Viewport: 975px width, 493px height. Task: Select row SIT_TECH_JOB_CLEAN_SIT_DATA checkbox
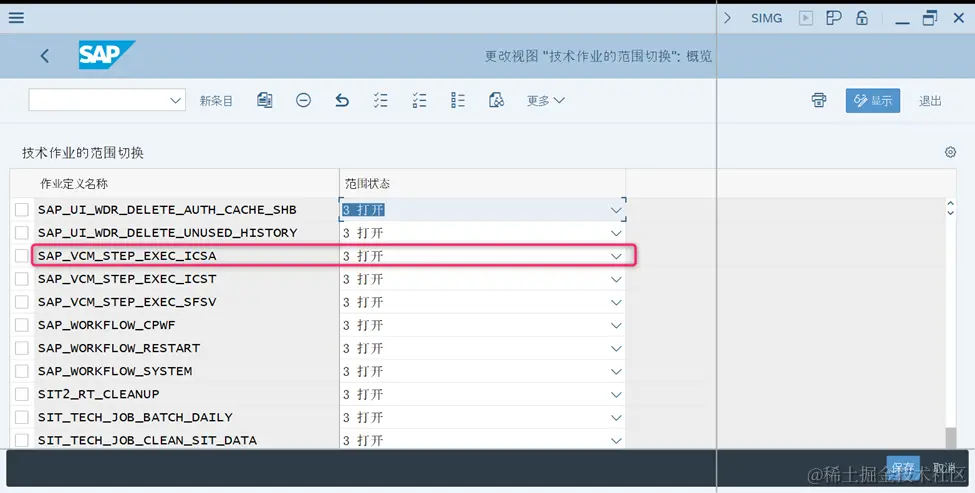coord(22,440)
